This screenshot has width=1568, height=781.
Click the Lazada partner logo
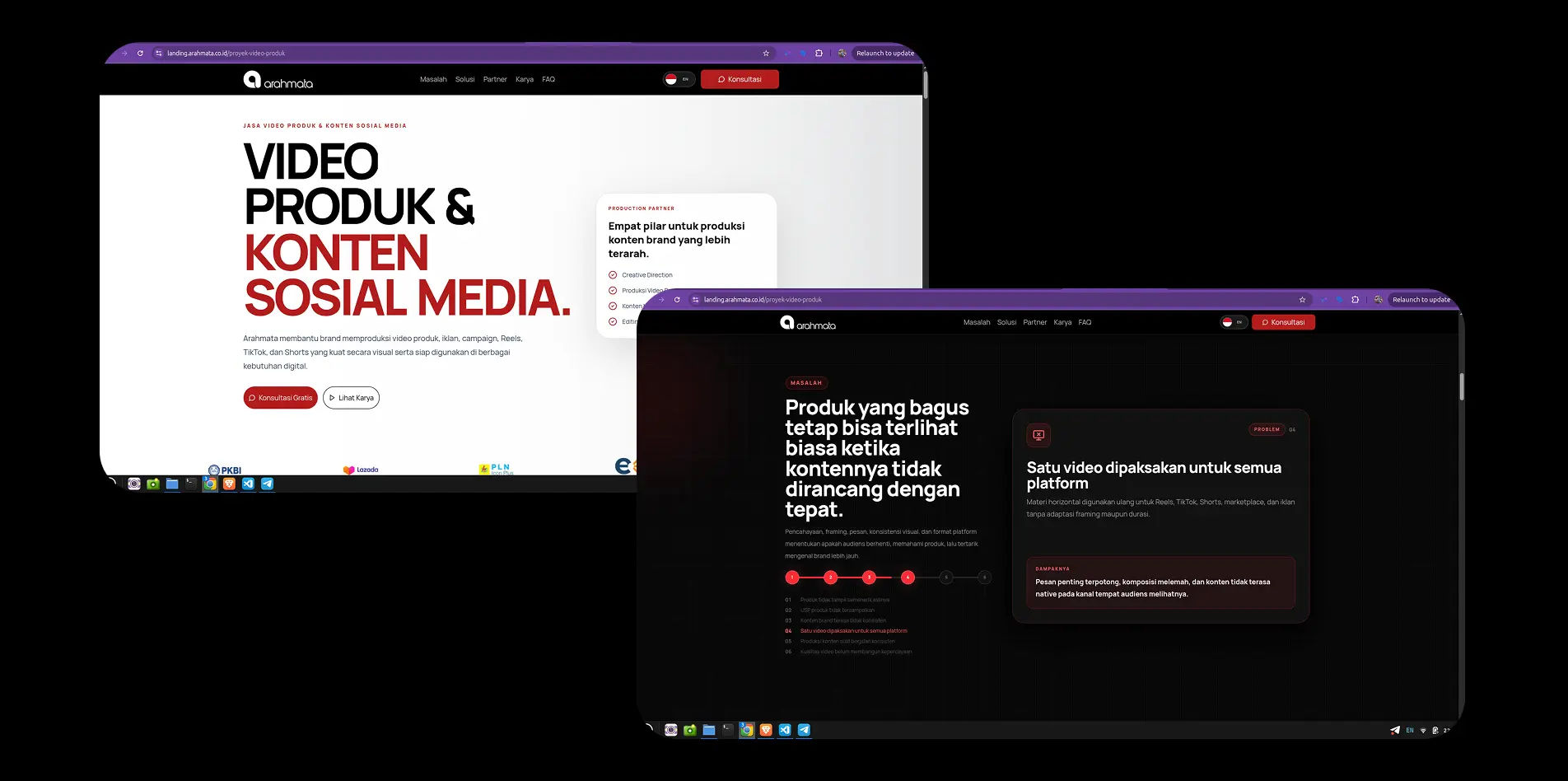(361, 470)
